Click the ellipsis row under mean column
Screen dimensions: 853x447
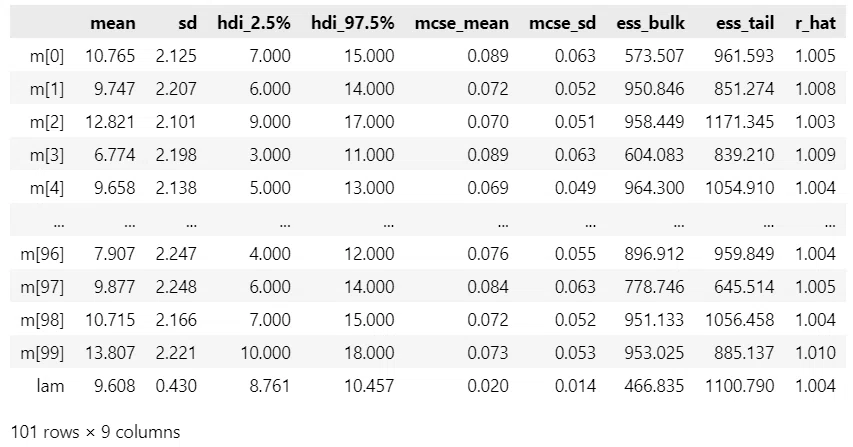(129, 223)
